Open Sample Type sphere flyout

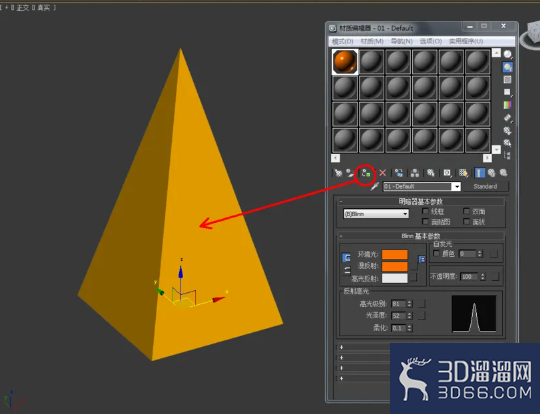click(x=508, y=54)
